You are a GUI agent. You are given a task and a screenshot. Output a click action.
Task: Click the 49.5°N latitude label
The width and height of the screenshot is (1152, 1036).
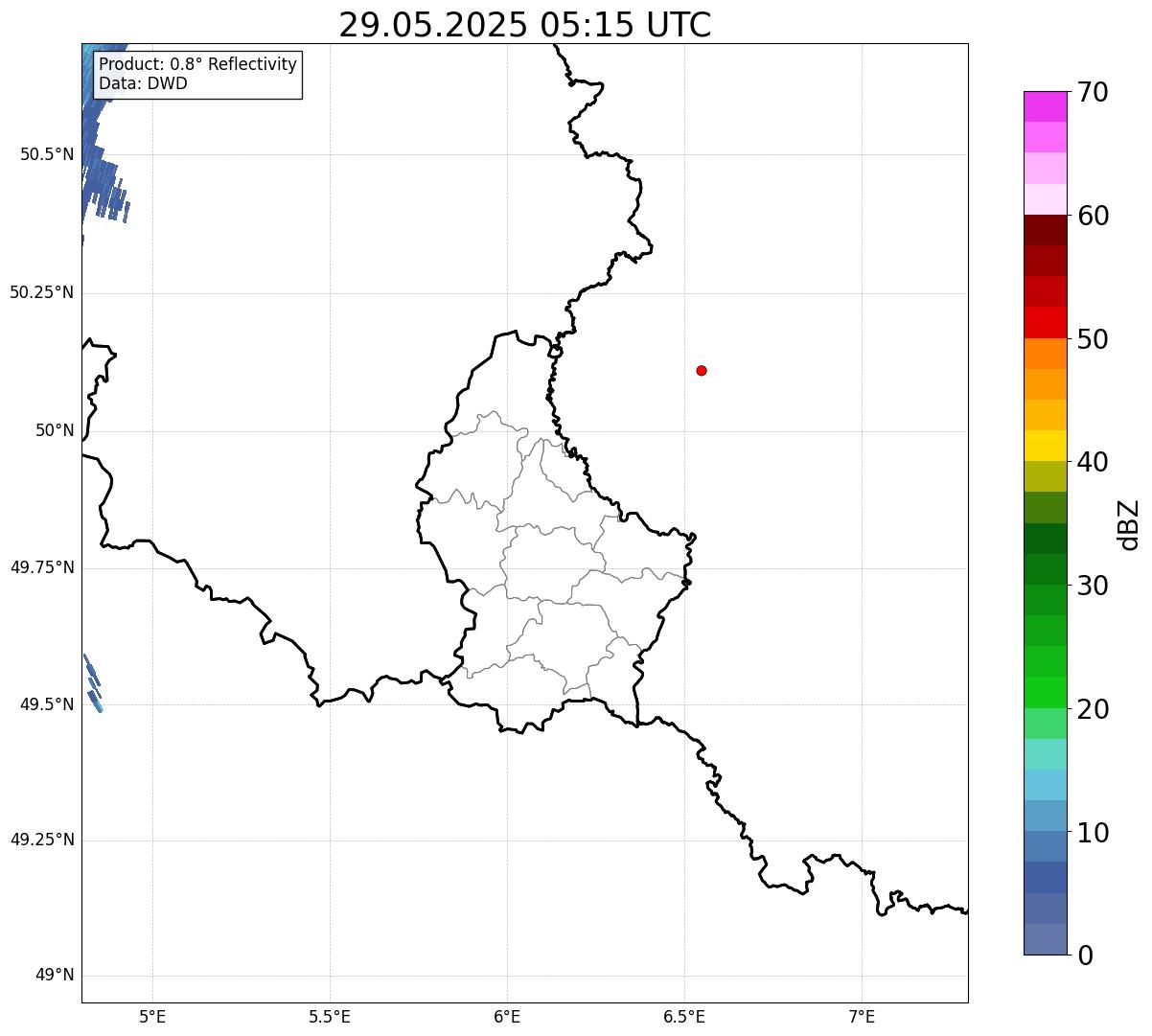point(47,704)
